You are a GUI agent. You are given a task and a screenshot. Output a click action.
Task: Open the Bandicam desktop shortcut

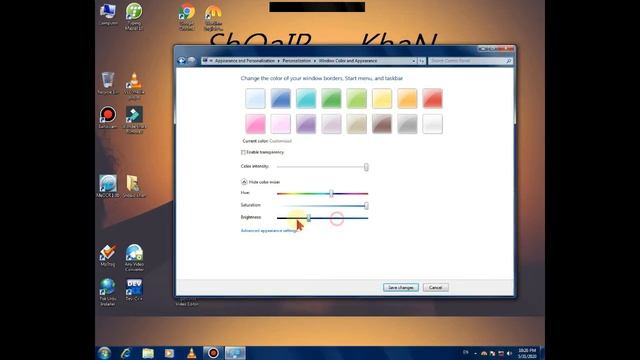108,118
